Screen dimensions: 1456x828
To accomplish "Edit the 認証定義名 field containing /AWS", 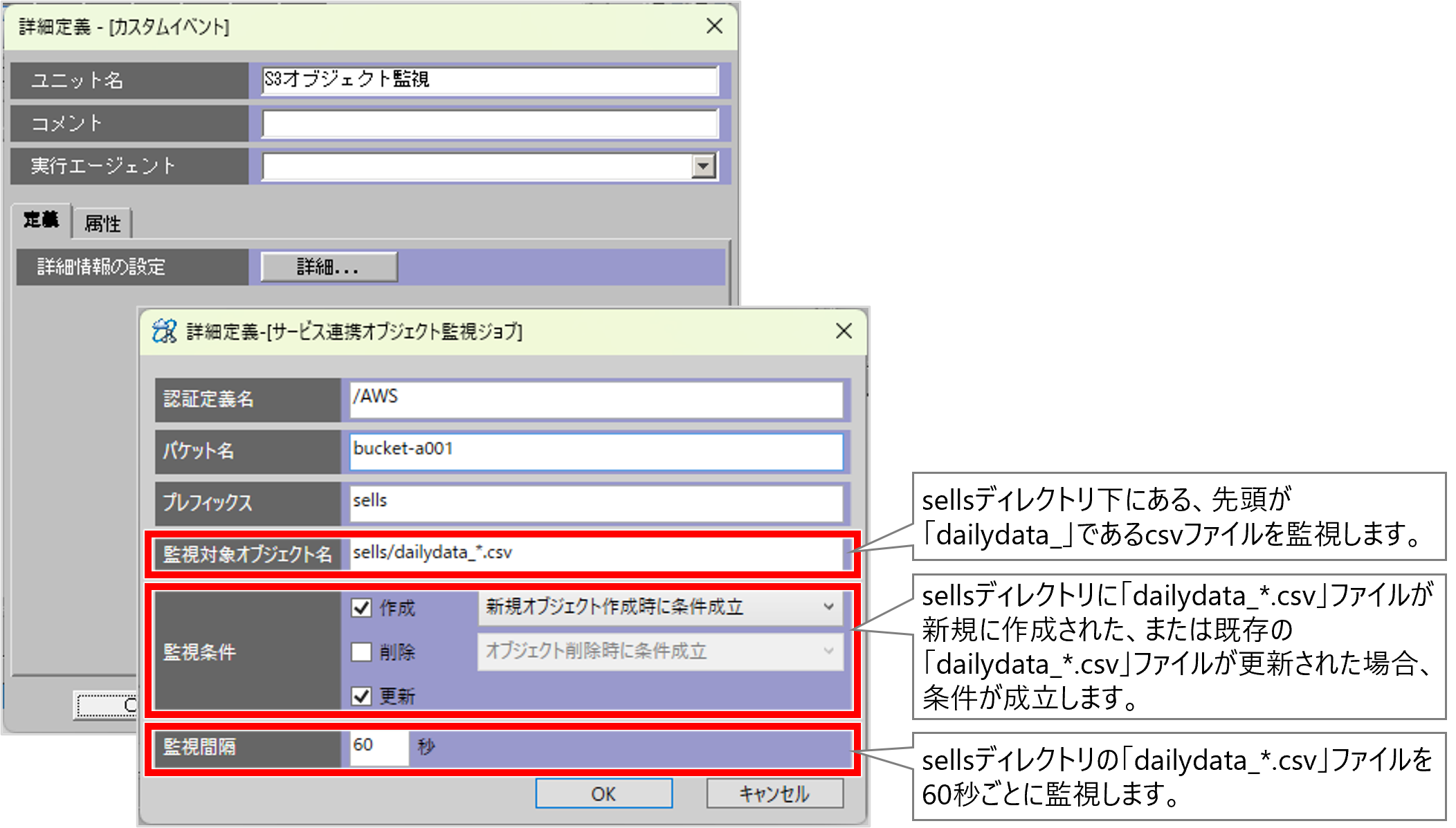I will pyautogui.click(x=595, y=399).
